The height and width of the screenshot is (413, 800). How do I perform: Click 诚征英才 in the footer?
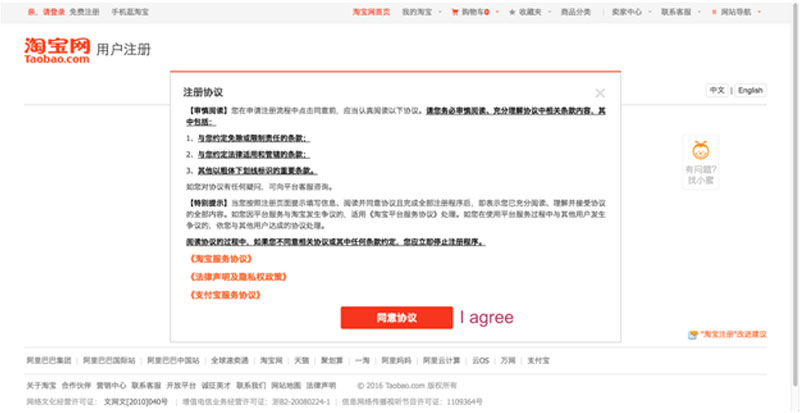pyautogui.click(x=216, y=385)
